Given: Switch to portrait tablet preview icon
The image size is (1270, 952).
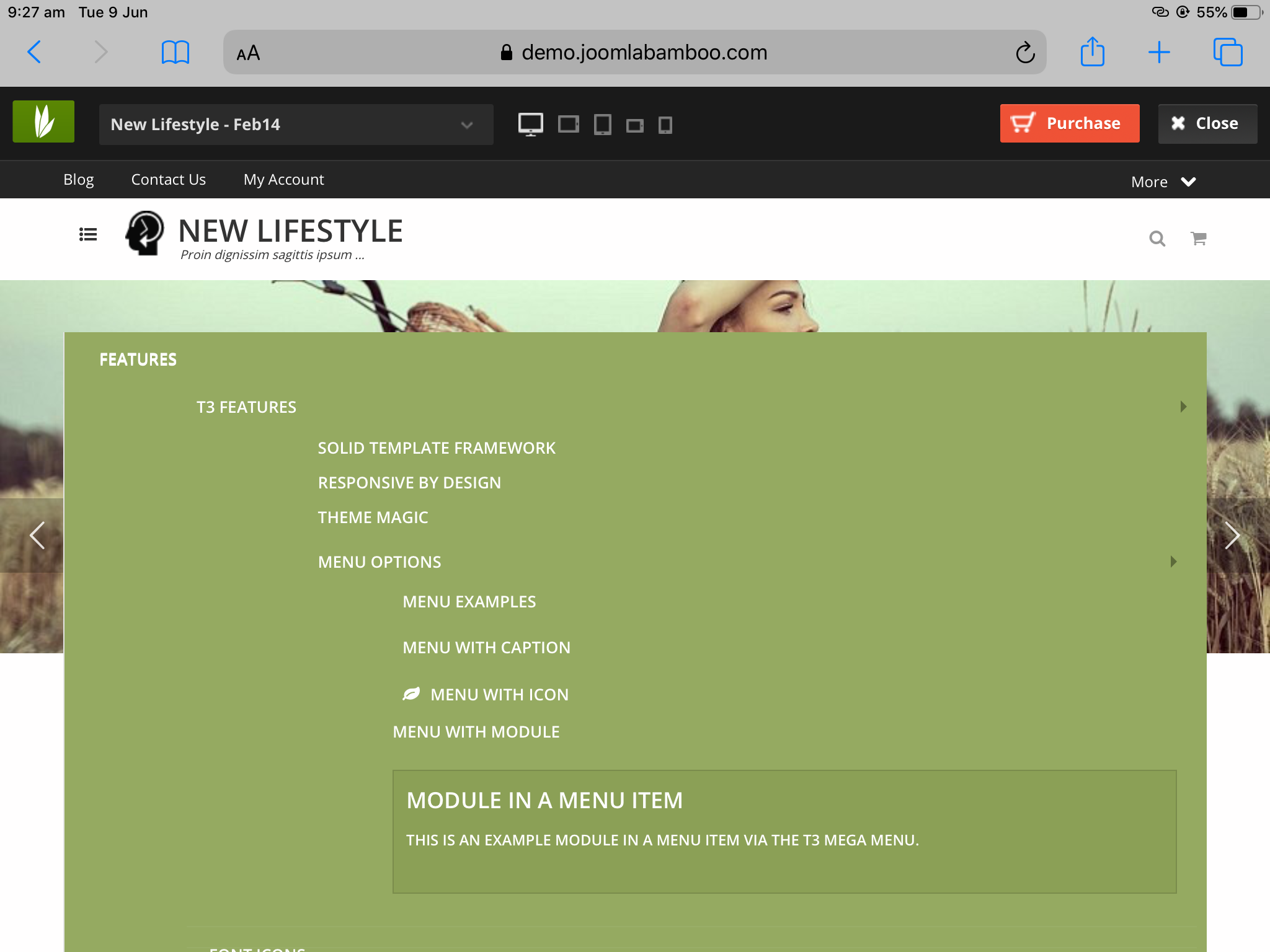Looking at the screenshot, I should click(x=602, y=125).
